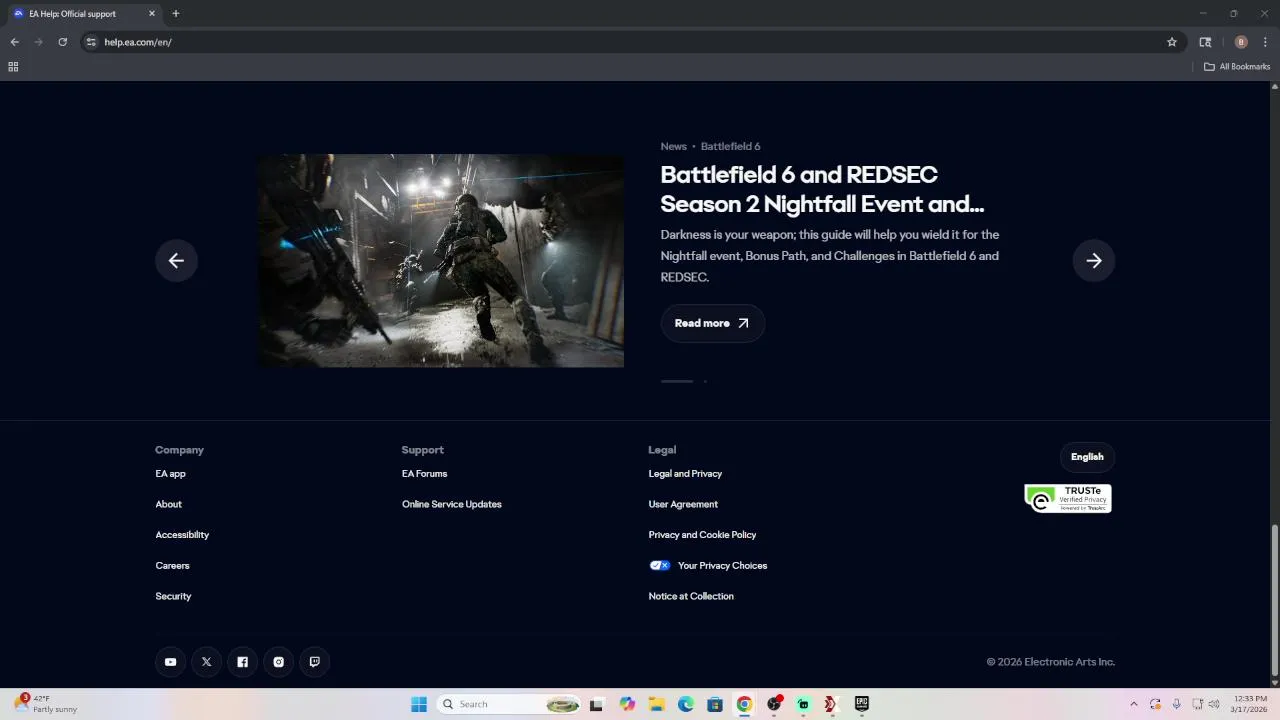
Task: Open EA's Twitch channel icon
Action: 314,662
